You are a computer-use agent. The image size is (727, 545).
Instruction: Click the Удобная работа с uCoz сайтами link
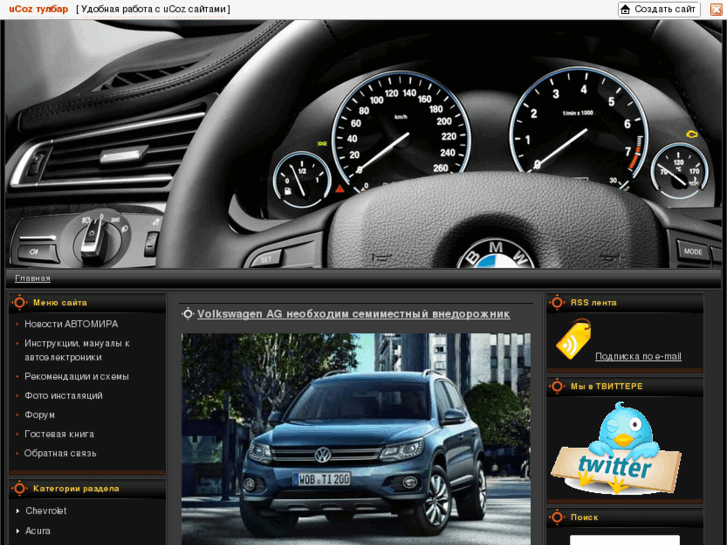coord(153,9)
